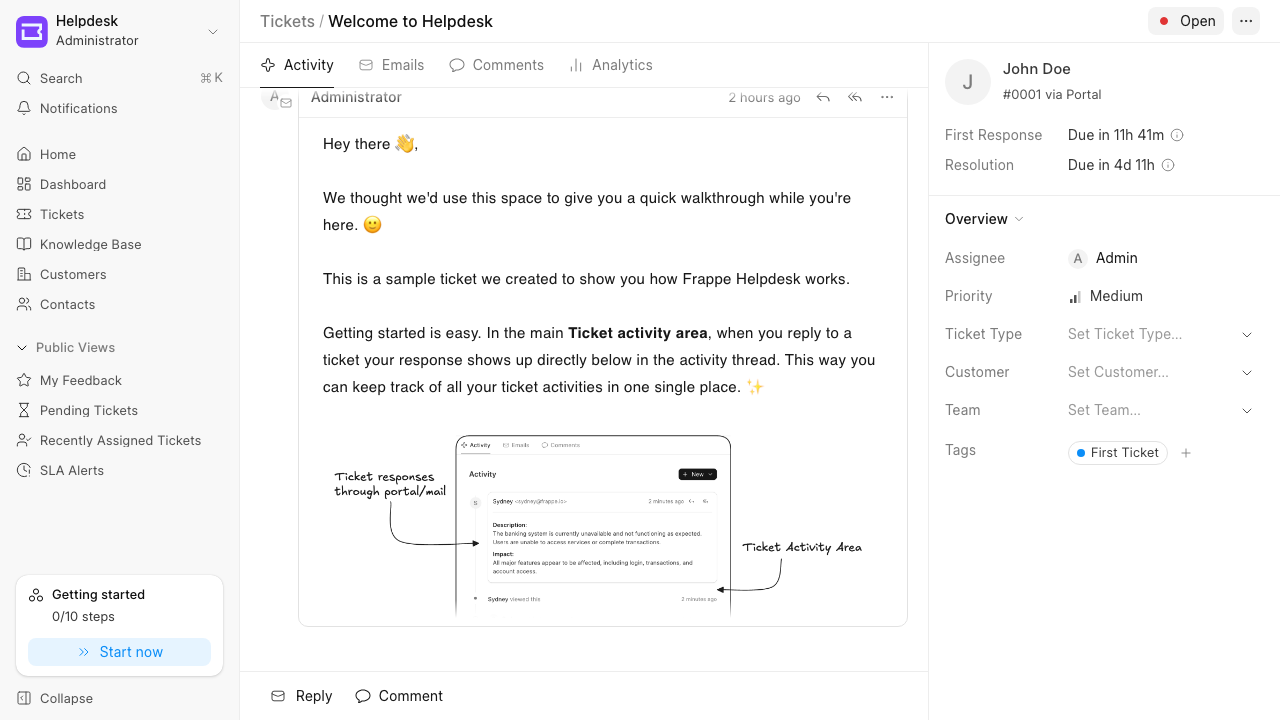Switch to the Analytics tab
Viewport: 1280px width, 720px height.
click(610, 65)
